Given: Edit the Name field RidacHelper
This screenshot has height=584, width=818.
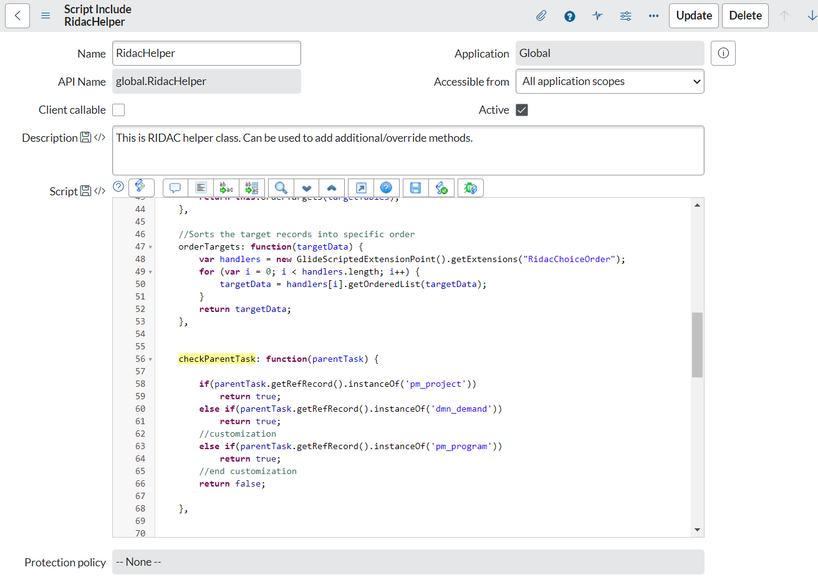Looking at the screenshot, I should pos(207,53).
